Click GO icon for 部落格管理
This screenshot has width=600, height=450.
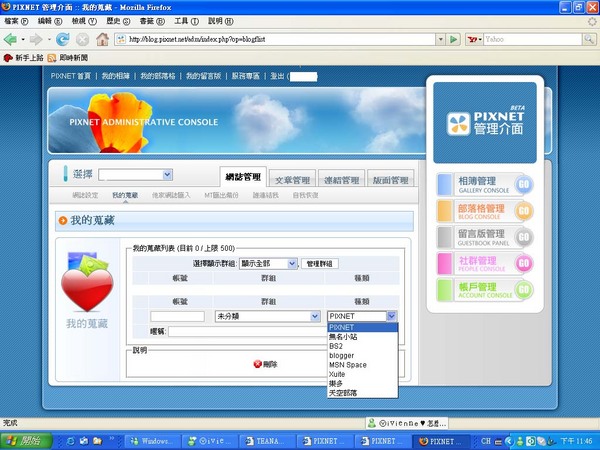(x=523, y=211)
